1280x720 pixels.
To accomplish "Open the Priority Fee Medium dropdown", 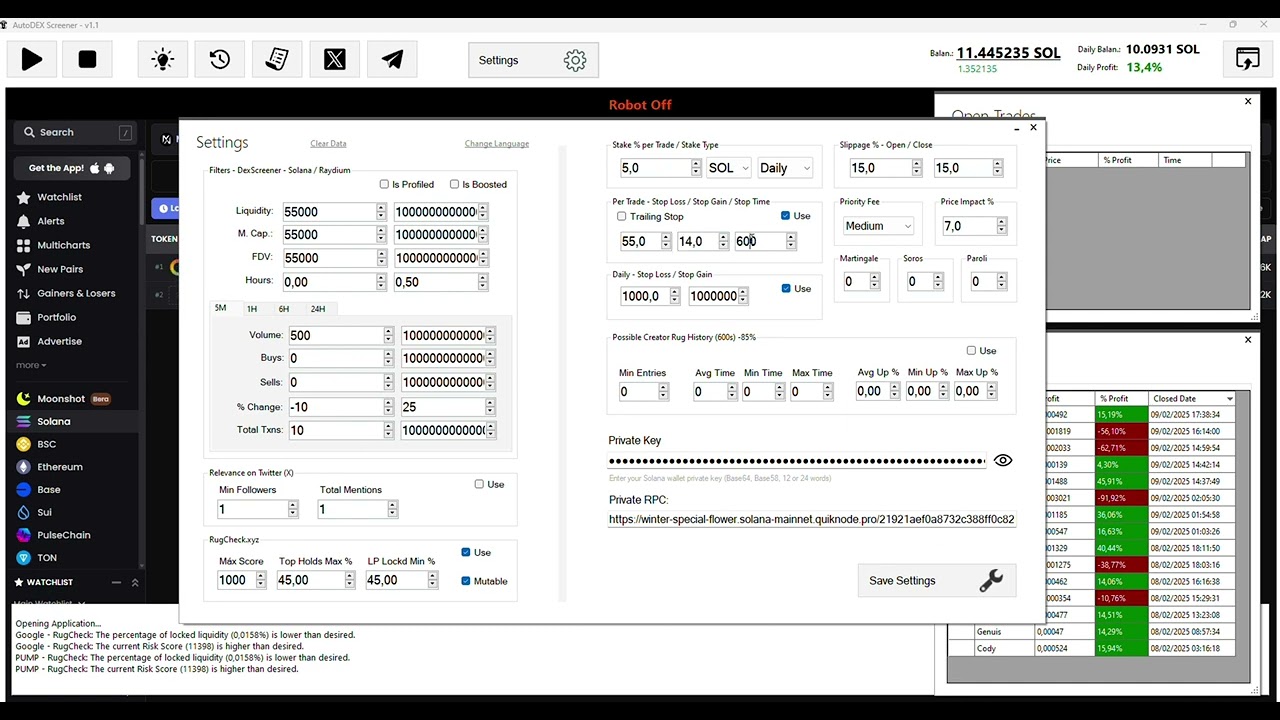I will pyautogui.click(x=877, y=226).
